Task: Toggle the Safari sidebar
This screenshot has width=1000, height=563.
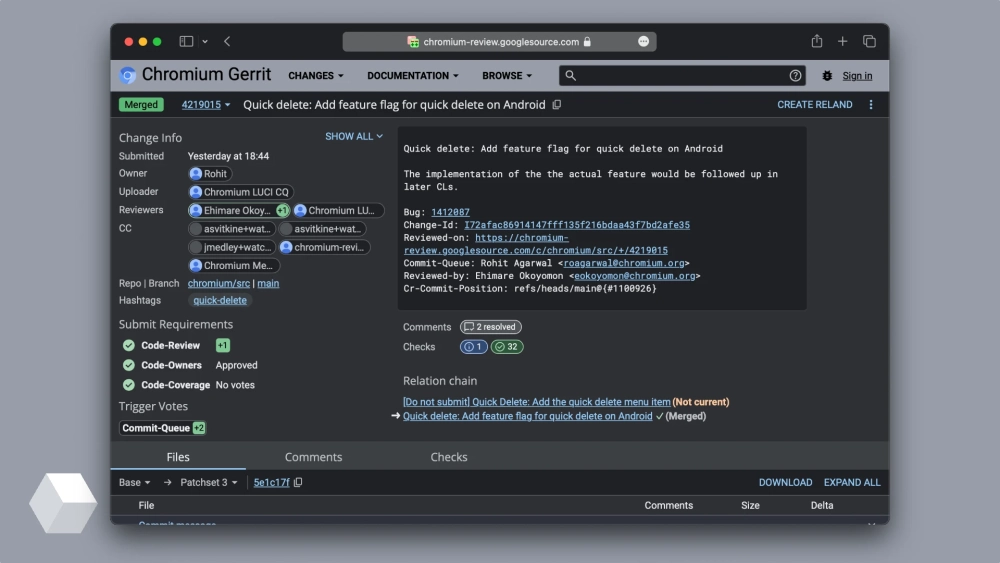Action: 186,42
